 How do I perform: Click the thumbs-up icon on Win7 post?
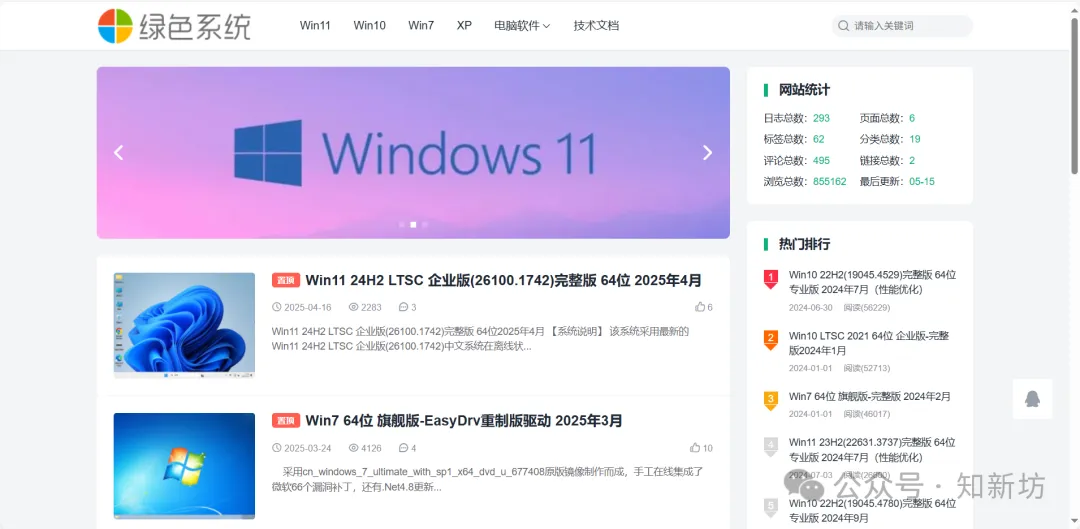695,448
